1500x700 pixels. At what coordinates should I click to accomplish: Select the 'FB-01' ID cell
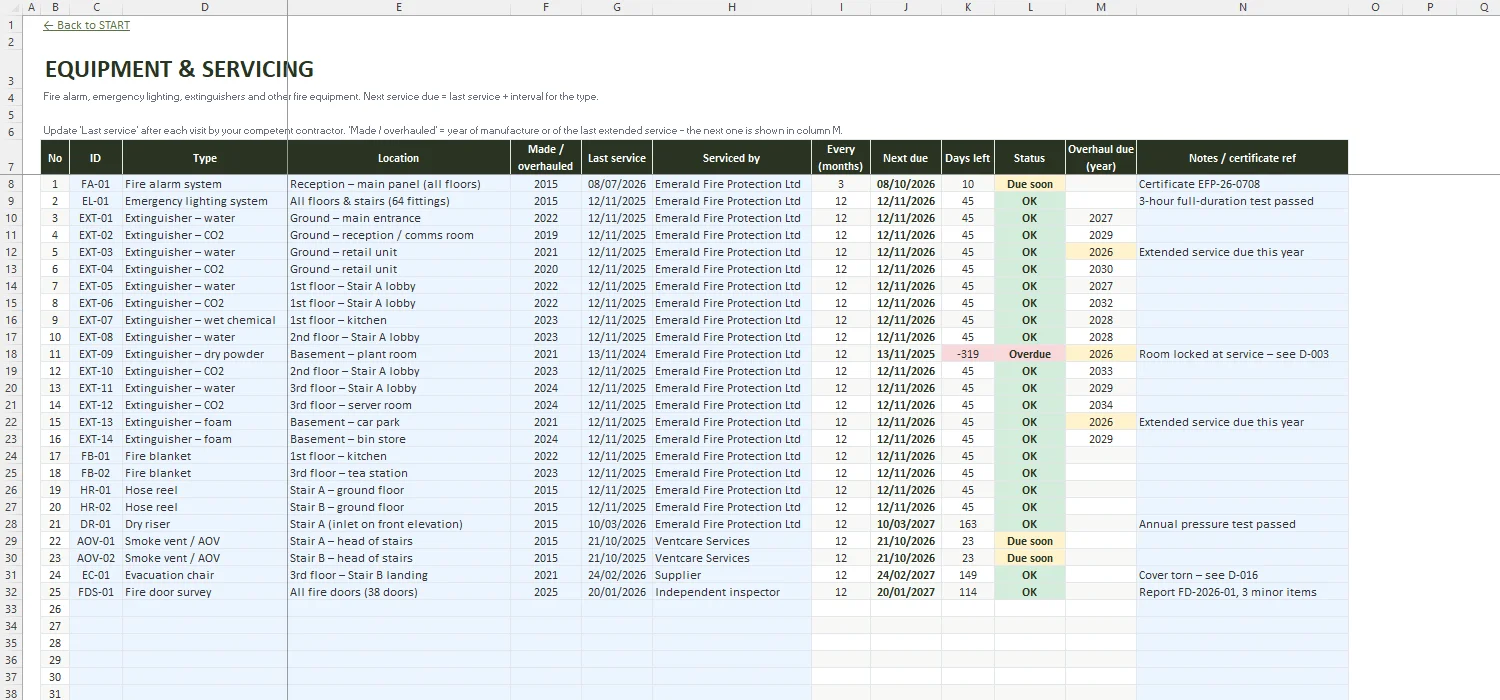(96, 456)
